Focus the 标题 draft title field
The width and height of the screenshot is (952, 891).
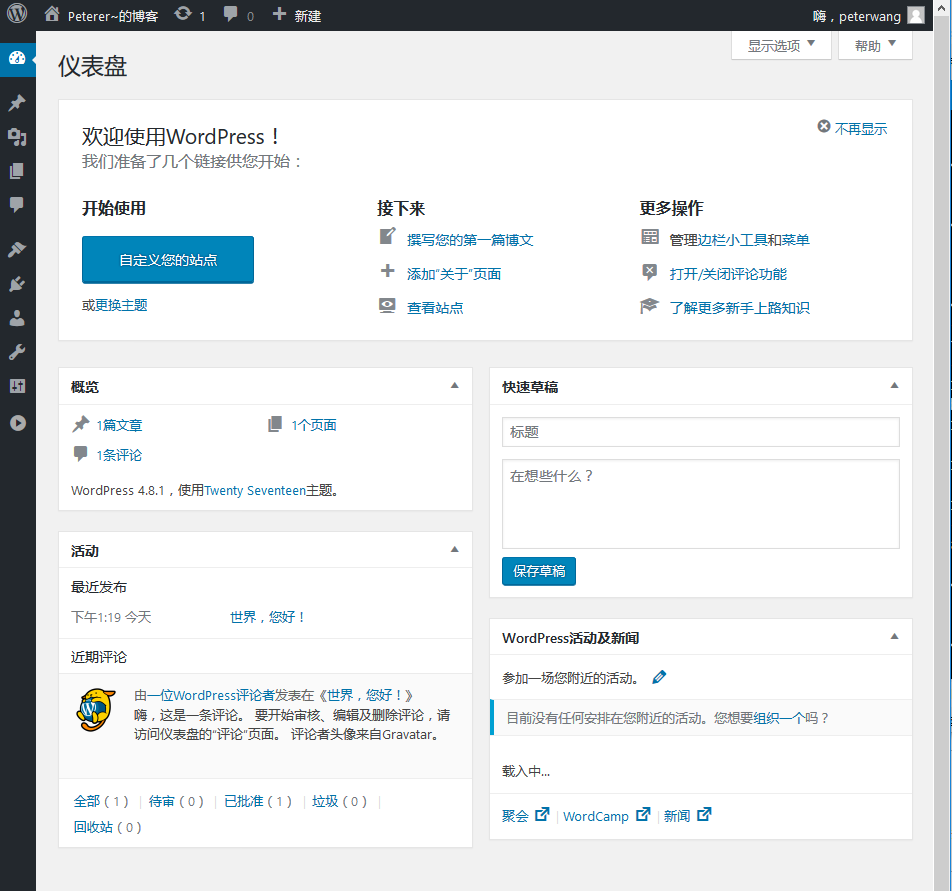point(701,432)
